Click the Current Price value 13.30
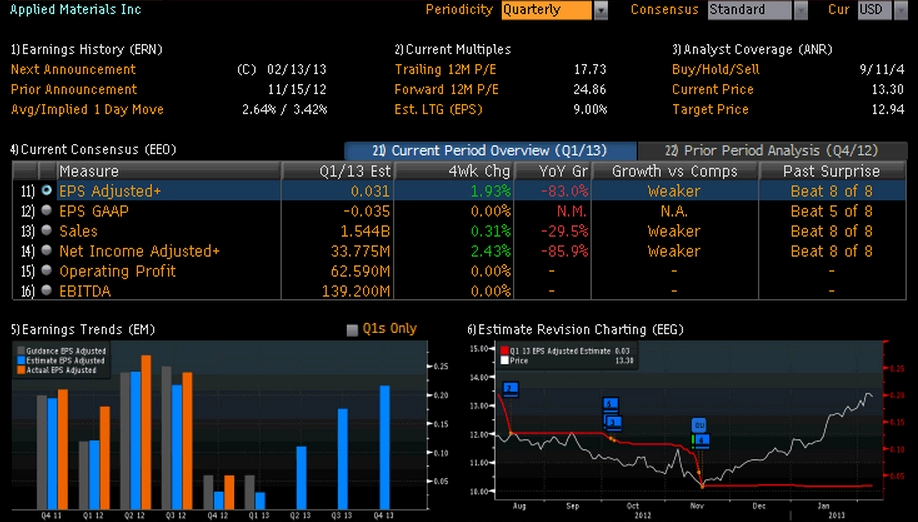Screen dimensions: 918x522 coord(888,90)
